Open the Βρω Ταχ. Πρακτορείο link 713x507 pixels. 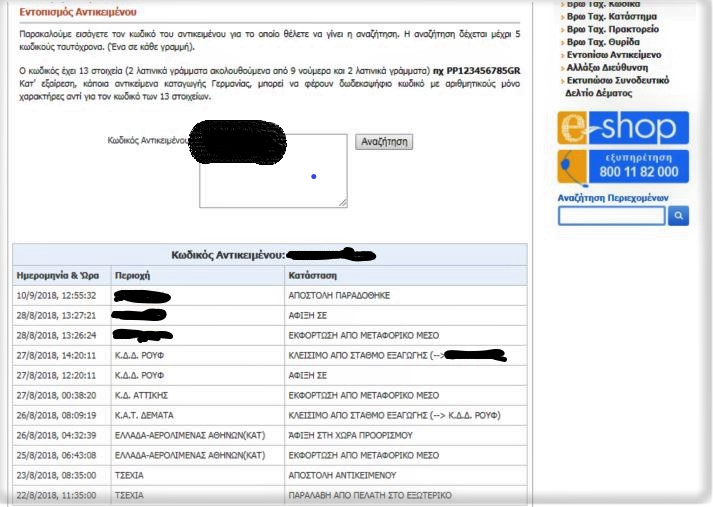coord(613,29)
